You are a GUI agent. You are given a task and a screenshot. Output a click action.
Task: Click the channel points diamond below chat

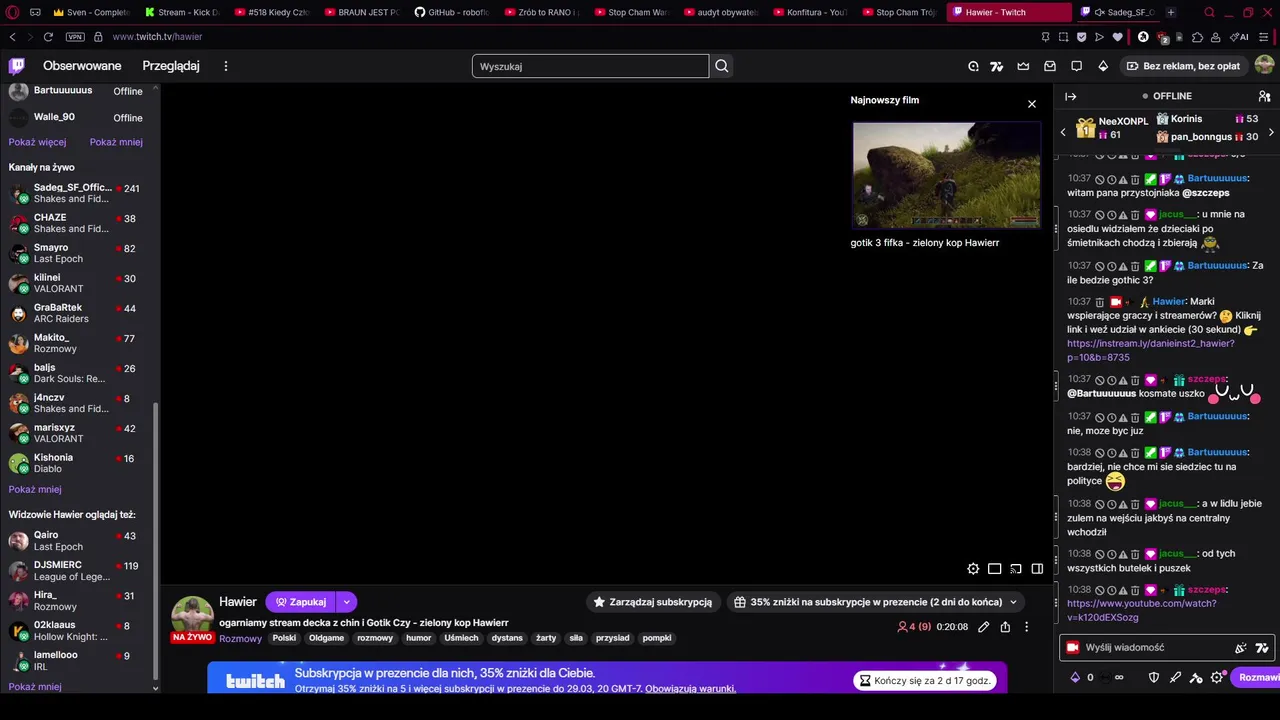(1075, 677)
